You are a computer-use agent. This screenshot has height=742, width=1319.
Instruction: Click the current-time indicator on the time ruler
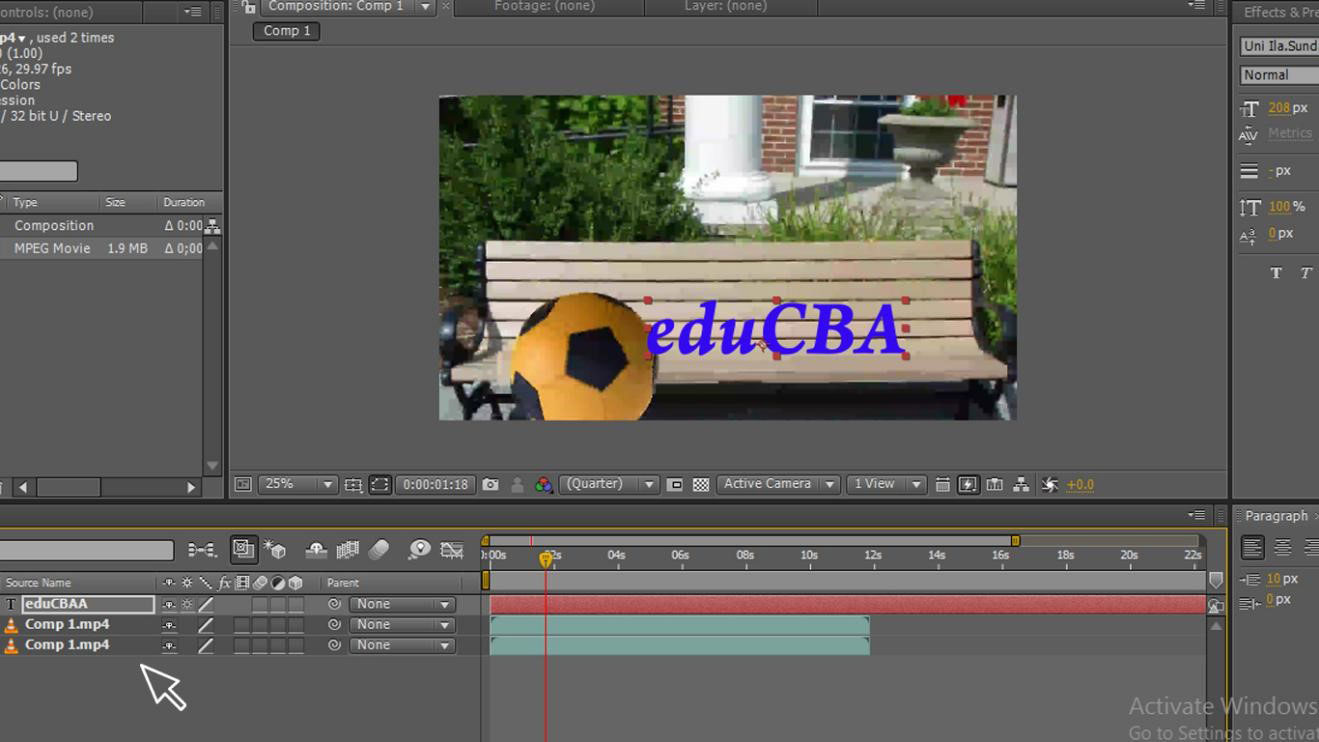point(546,560)
